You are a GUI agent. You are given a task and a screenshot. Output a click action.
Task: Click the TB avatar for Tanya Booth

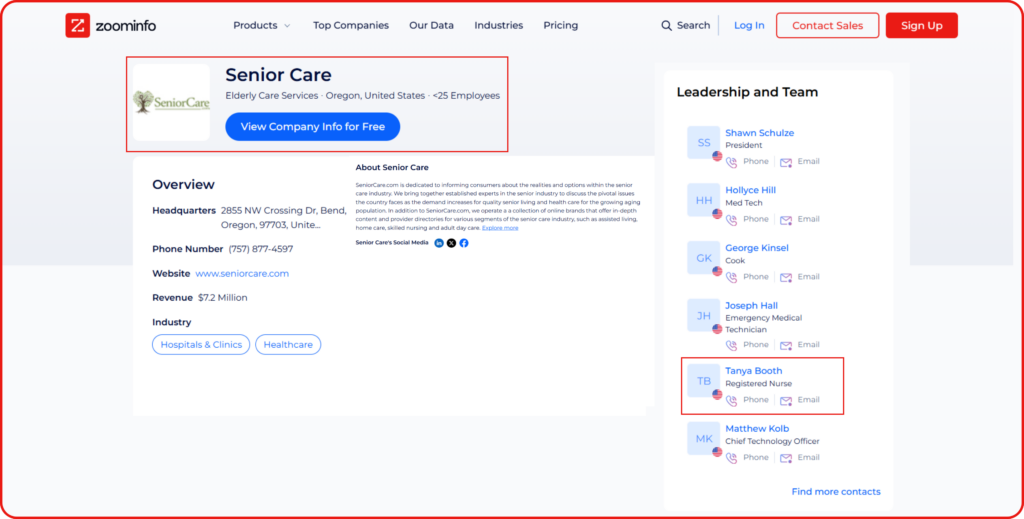click(703, 381)
